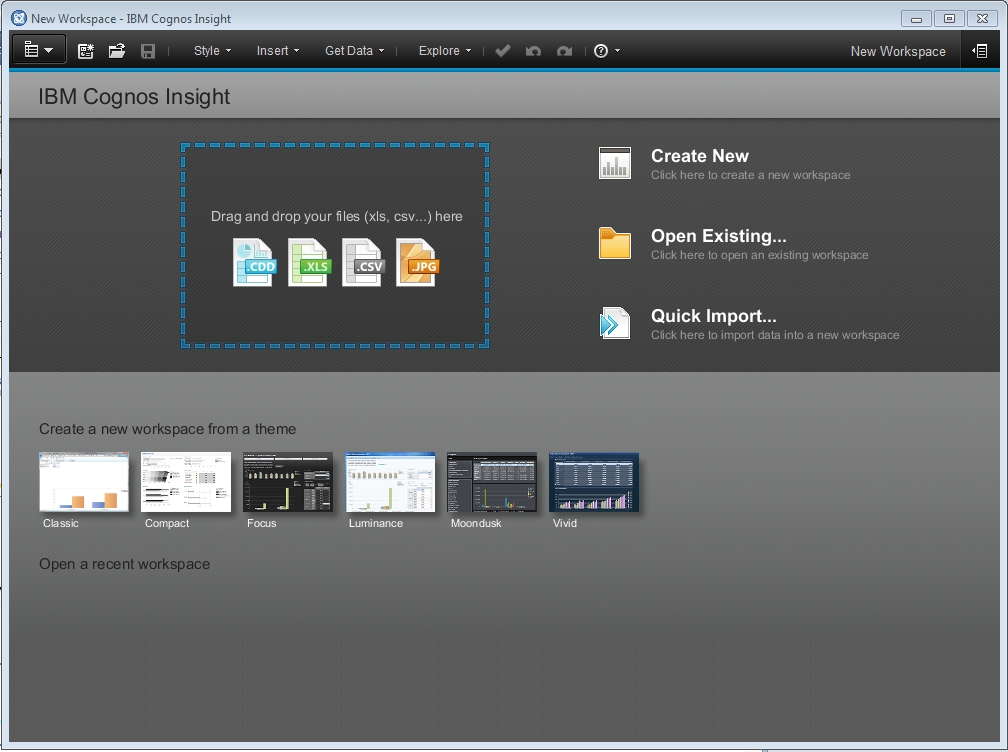Click the Quick Import arrow icon
The height and width of the screenshot is (752, 1008).
pos(615,323)
